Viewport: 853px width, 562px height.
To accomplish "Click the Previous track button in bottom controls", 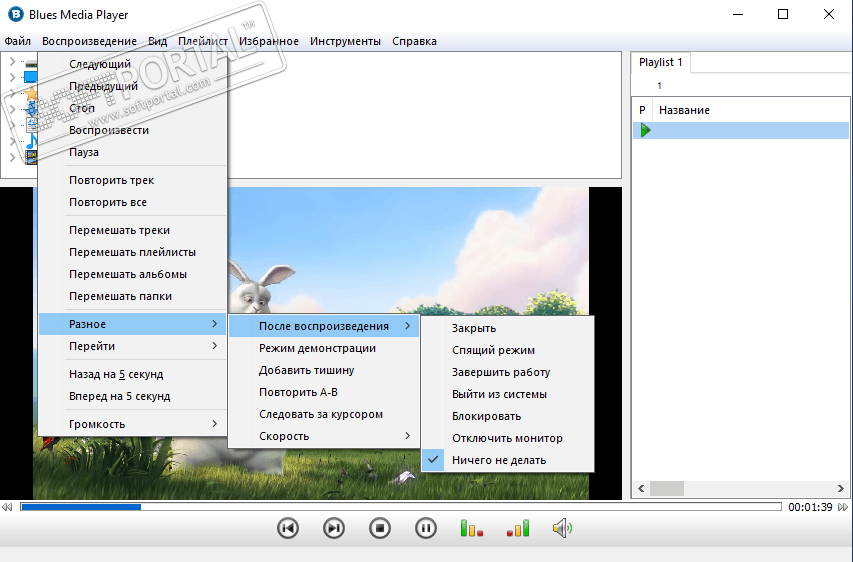I will pyautogui.click(x=288, y=528).
